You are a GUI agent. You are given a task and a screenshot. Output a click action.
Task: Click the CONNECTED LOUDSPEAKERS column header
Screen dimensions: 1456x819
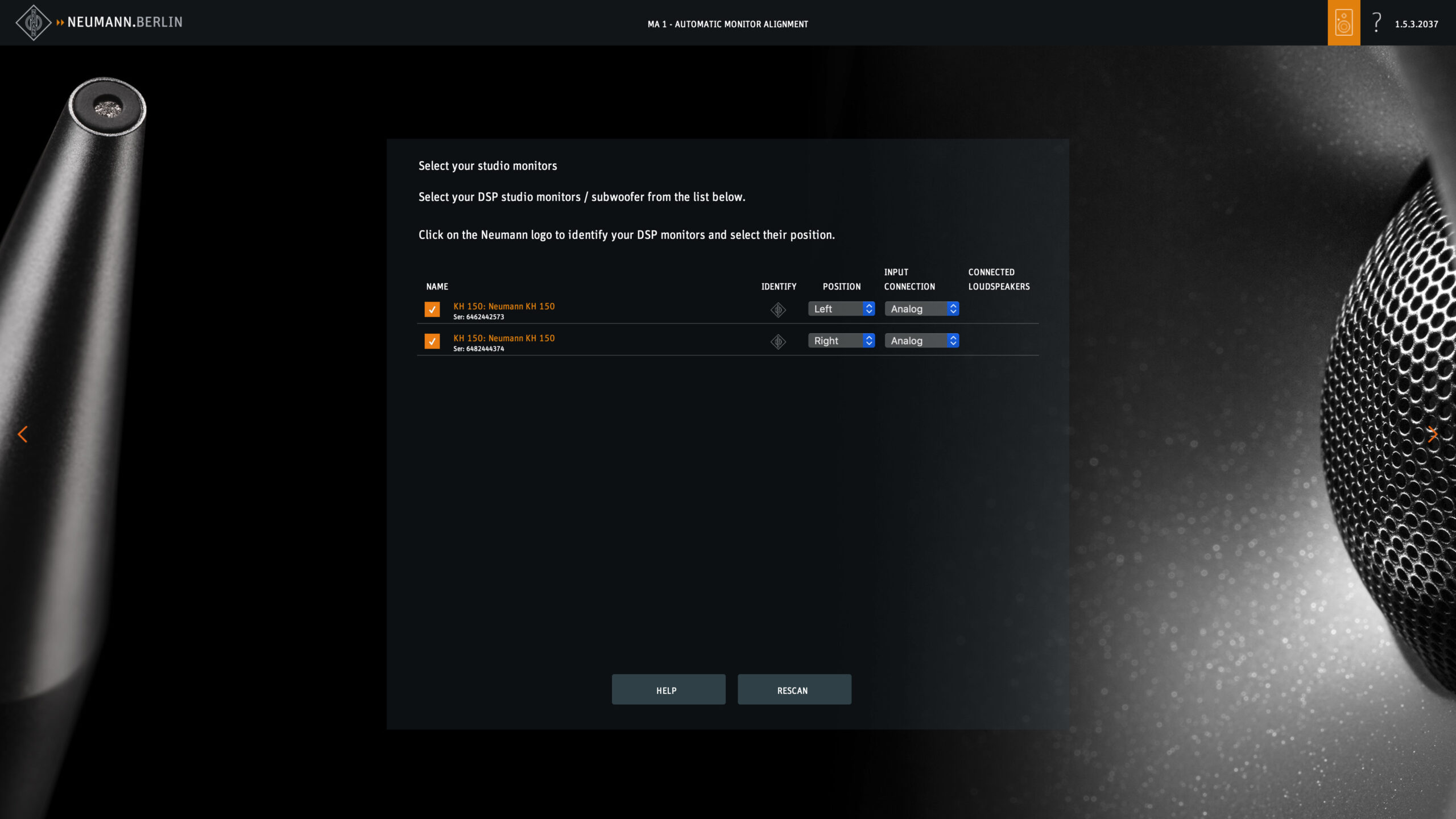[x=999, y=279]
